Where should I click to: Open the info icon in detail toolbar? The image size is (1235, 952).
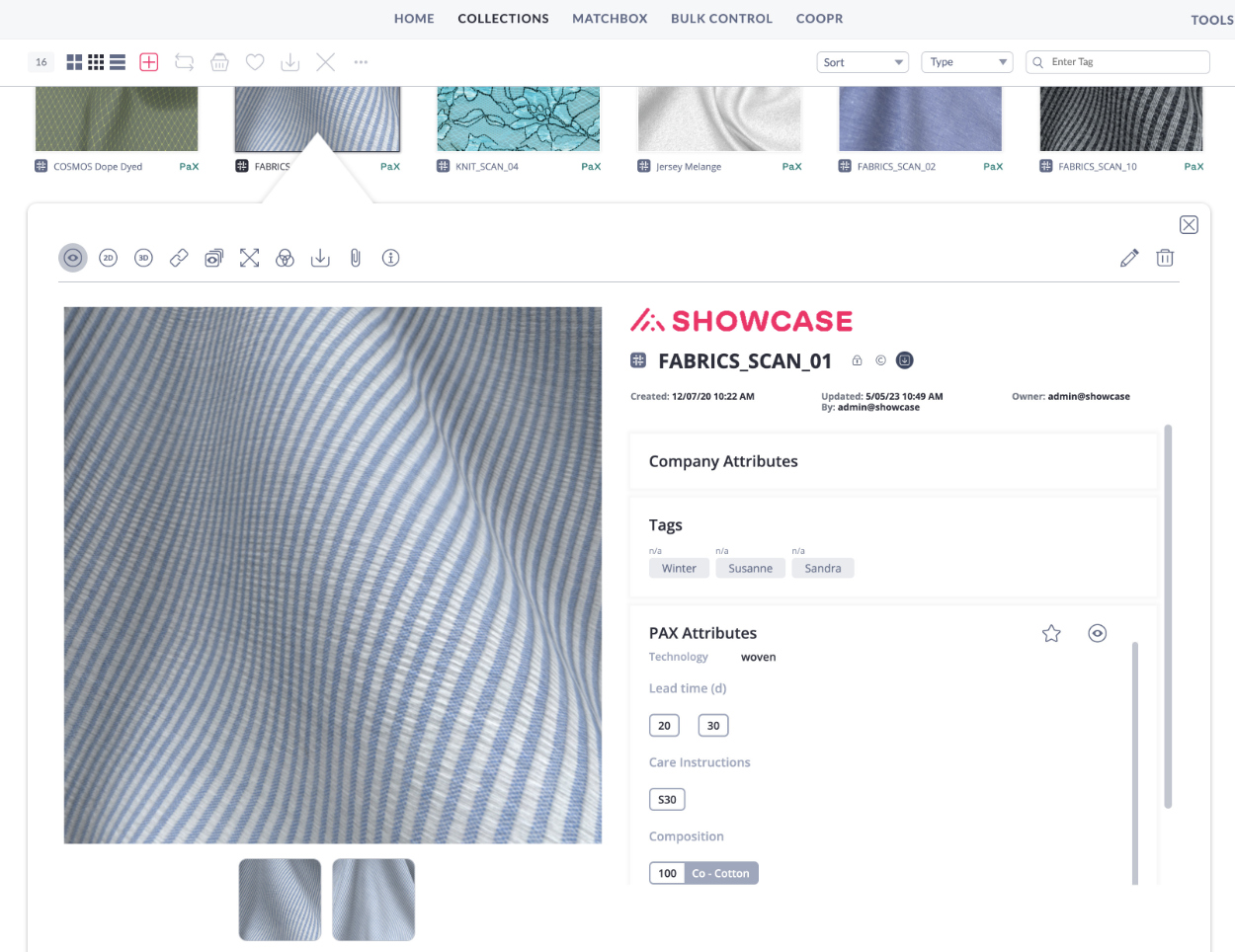point(391,258)
